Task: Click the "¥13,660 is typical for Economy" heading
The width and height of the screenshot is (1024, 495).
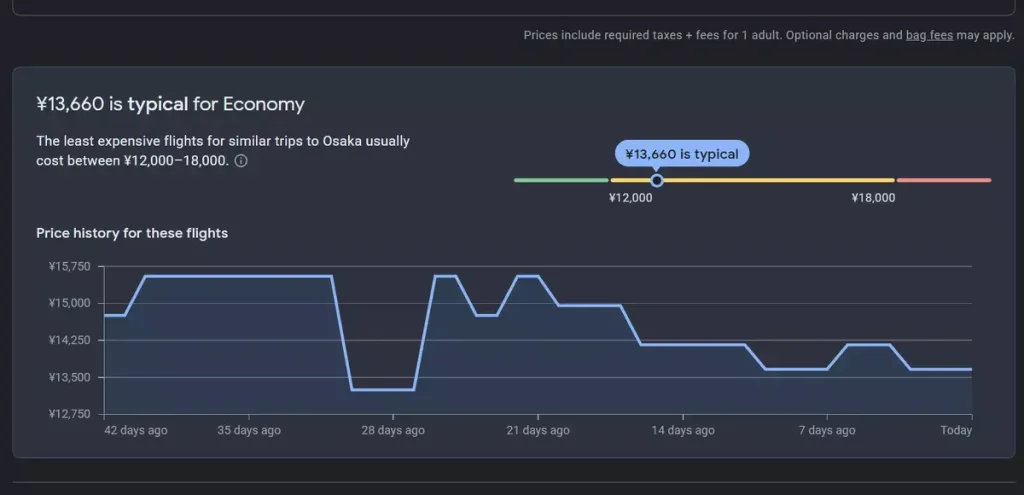Action: (x=170, y=104)
